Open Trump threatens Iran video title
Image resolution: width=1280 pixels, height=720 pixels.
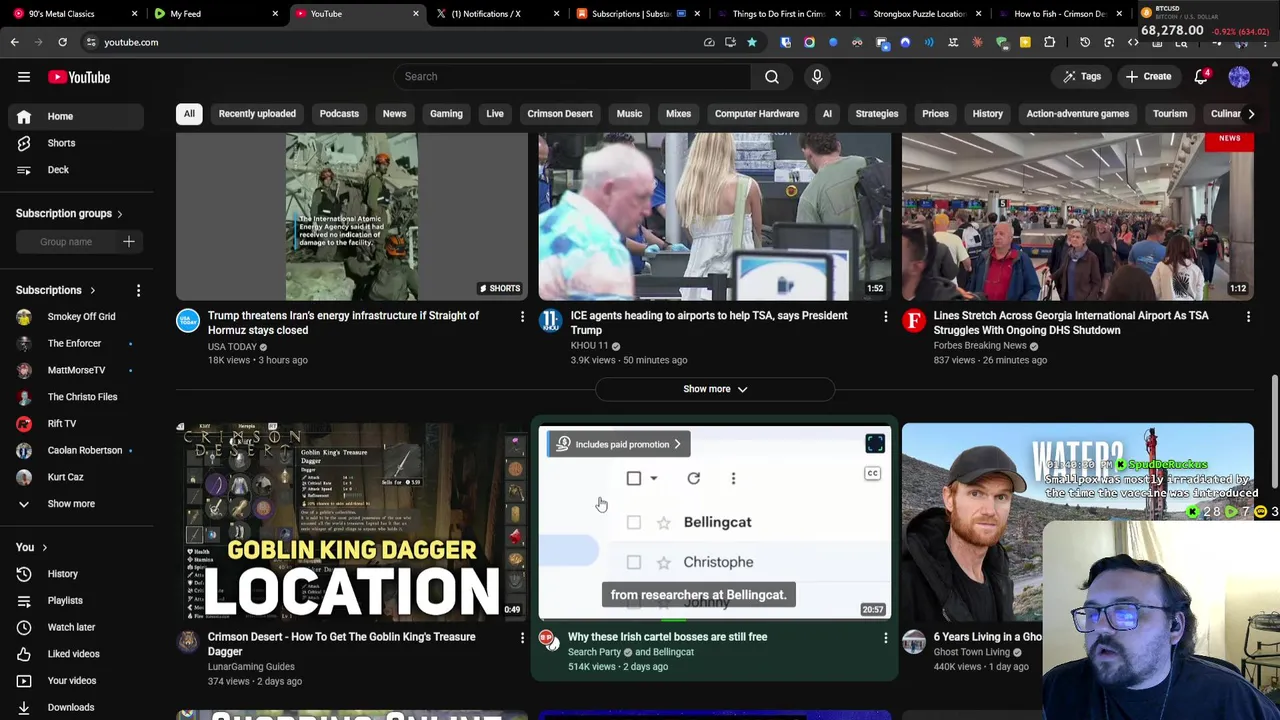[343, 323]
